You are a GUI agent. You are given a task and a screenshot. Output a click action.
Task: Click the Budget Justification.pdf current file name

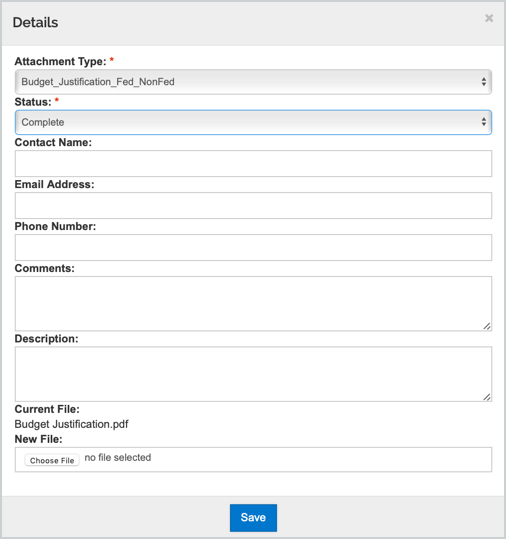pyautogui.click(x=72, y=424)
